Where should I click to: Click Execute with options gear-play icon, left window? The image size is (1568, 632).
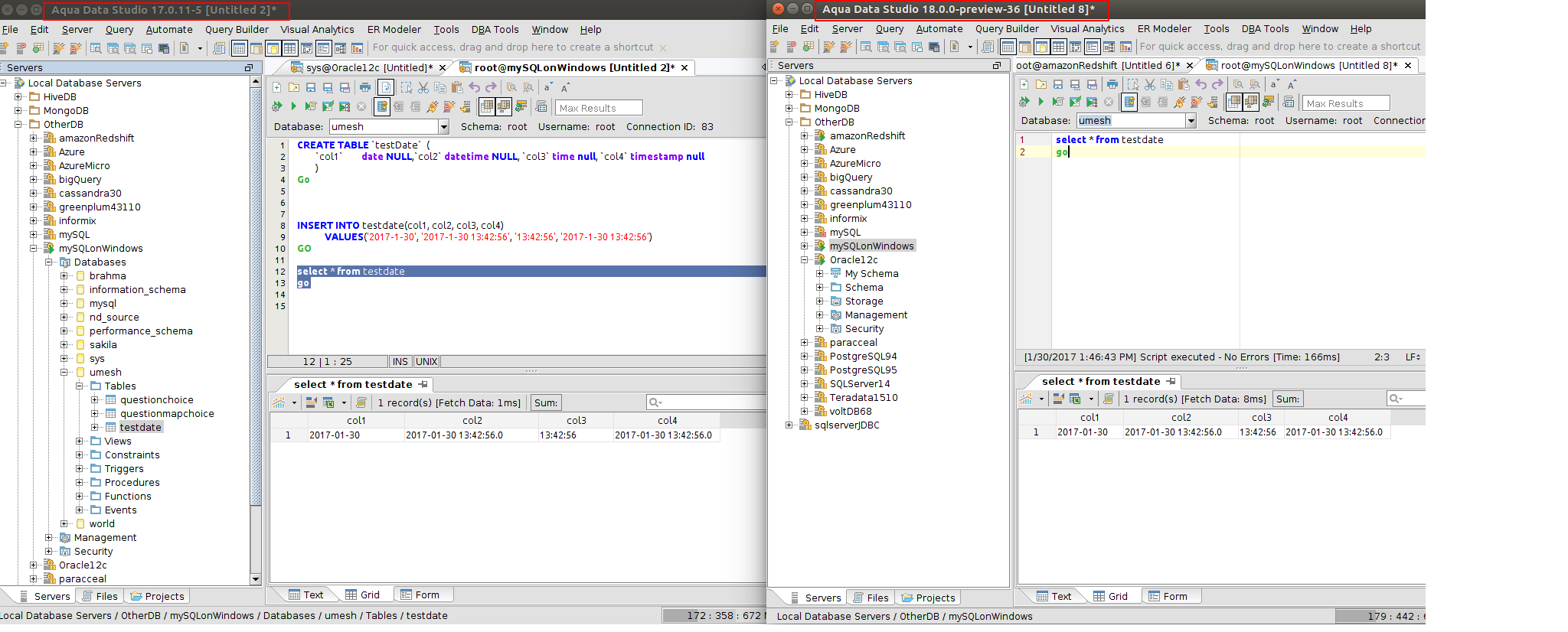(276, 106)
